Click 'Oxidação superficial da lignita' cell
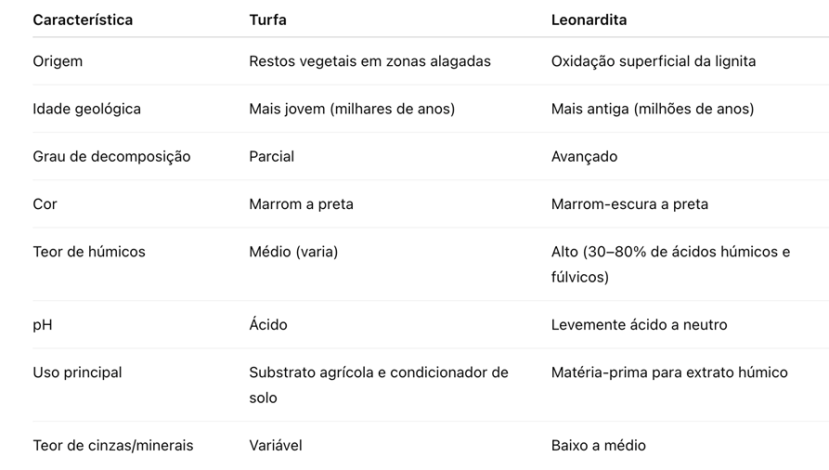The image size is (829, 470). pyautogui.click(x=653, y=61)
